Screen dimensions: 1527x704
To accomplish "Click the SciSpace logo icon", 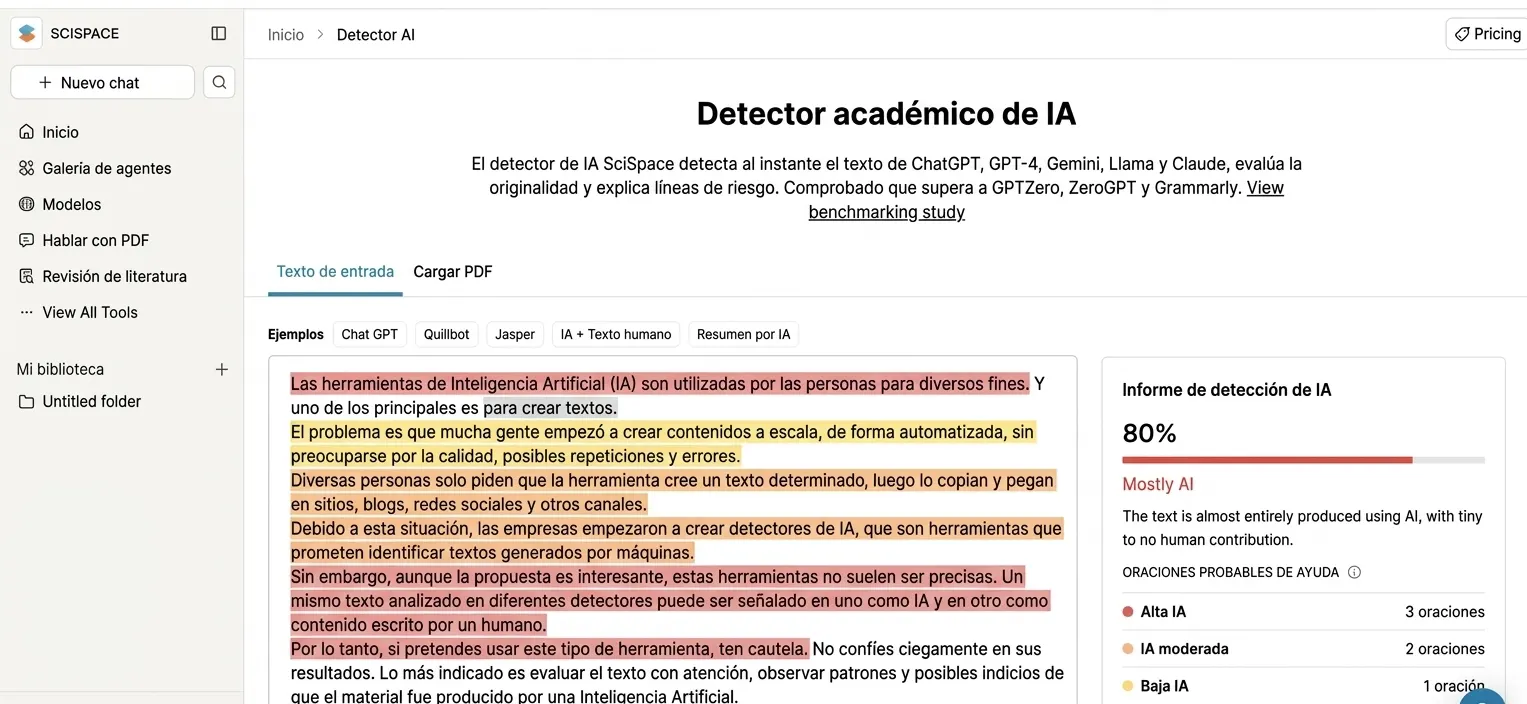I will tap(27, 33).
